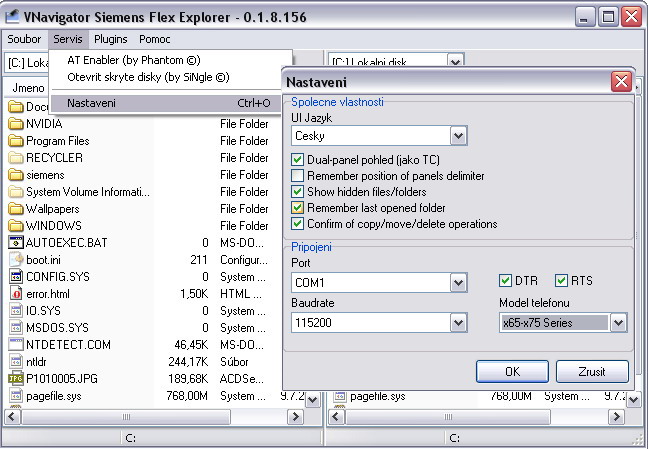
Task: Click the 189,68K size value
Action: tap(188, 379)
